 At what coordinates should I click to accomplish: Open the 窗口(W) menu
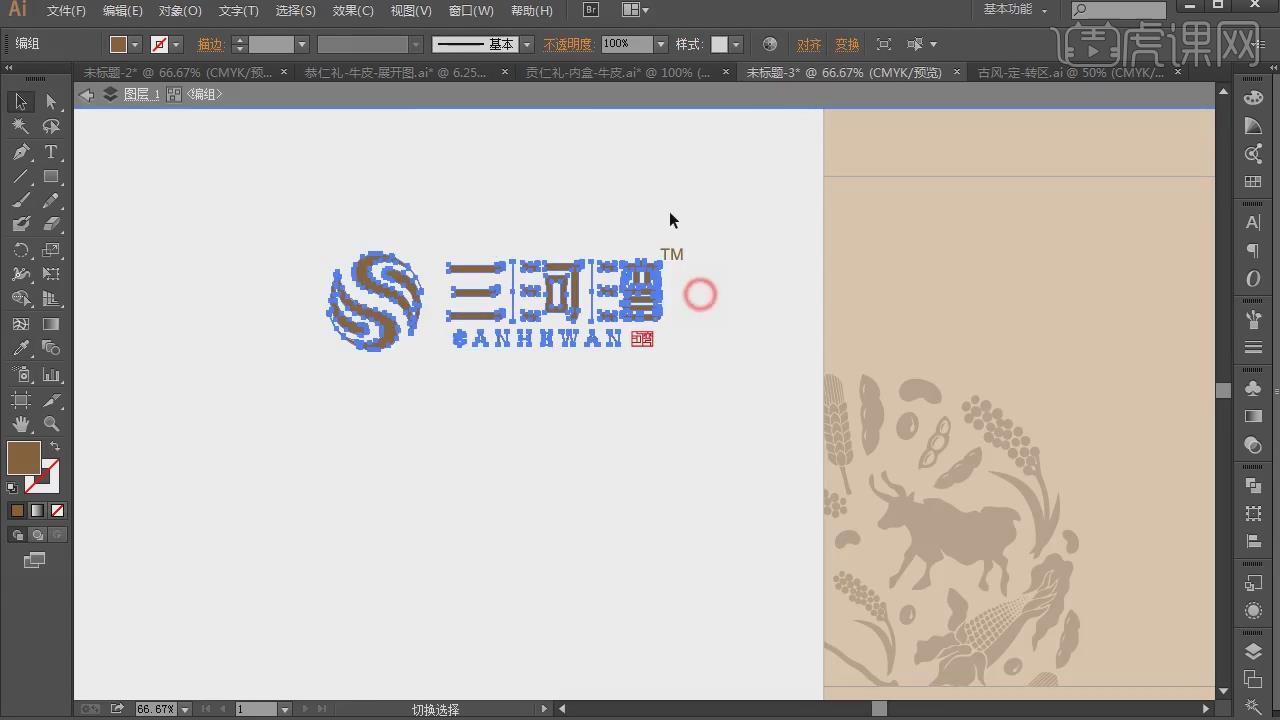coord(471,10)
